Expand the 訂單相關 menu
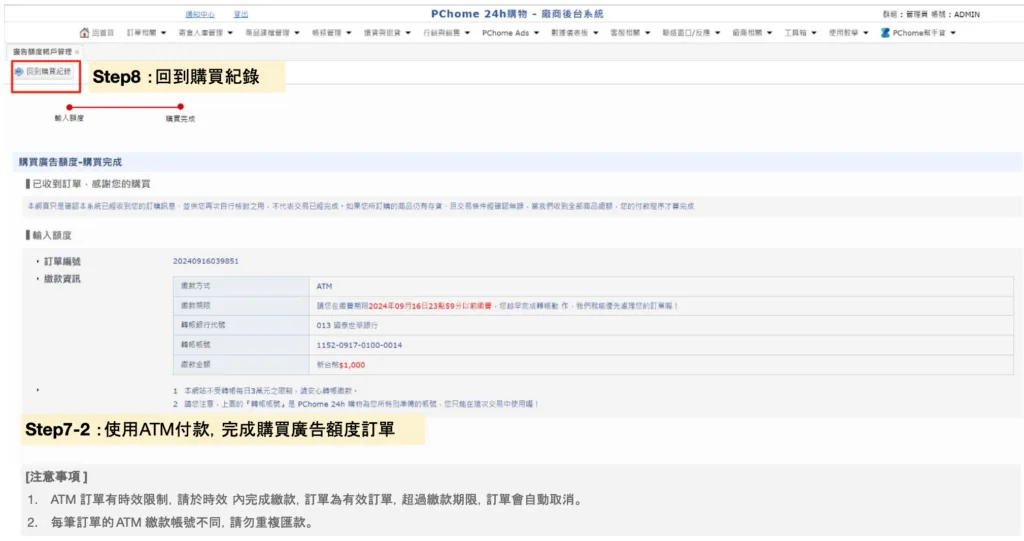 (x=146, y=33)
